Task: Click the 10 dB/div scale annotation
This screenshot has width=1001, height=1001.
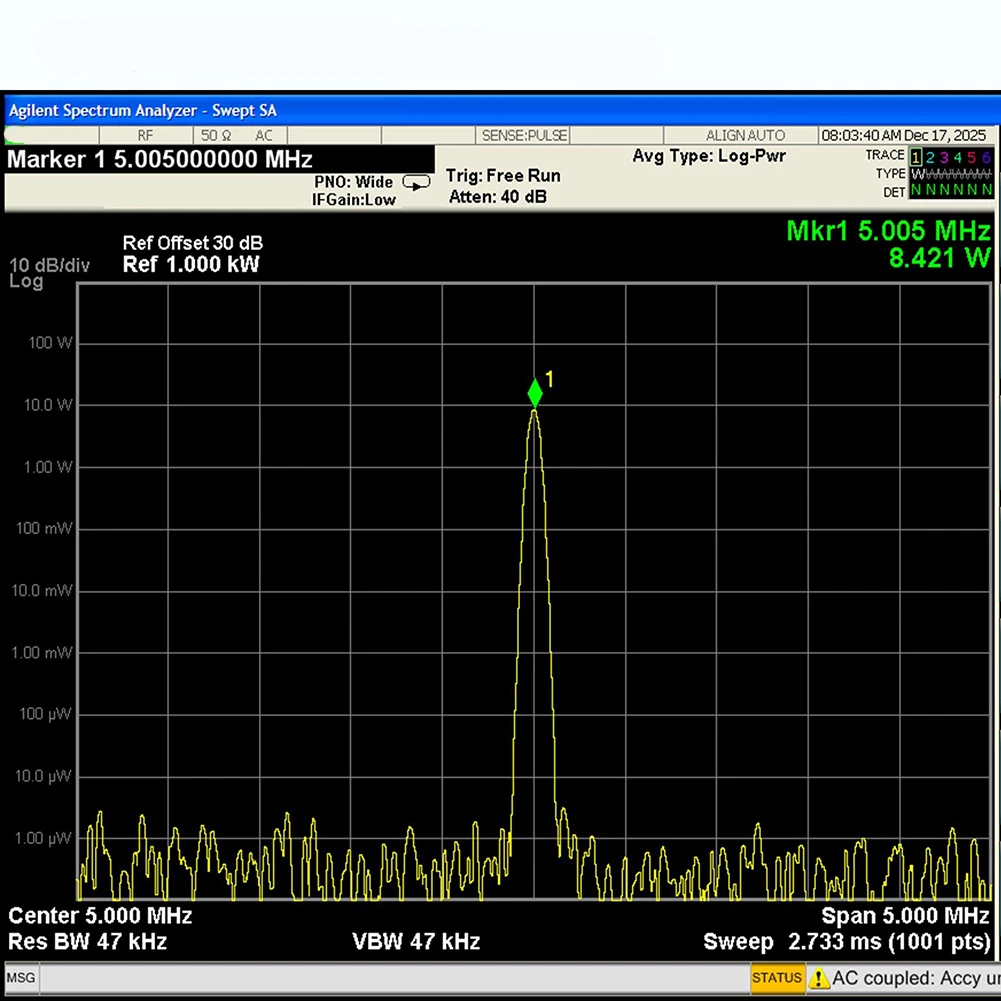Action: click(x=49, y=266)
